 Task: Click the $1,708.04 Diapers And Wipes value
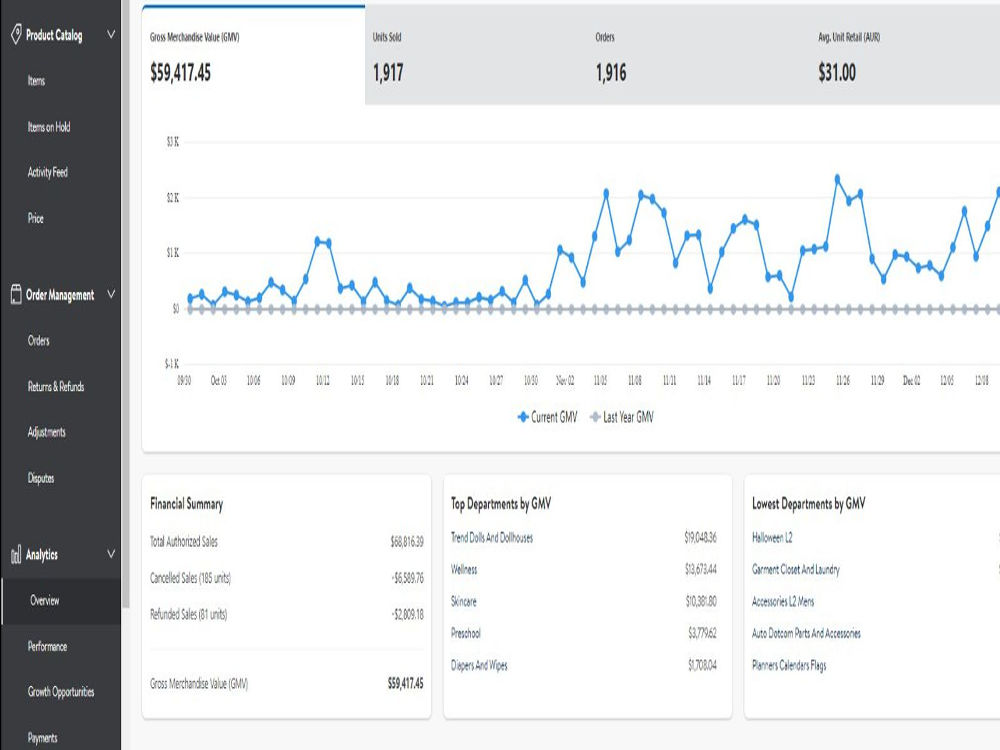click(702, 665)
